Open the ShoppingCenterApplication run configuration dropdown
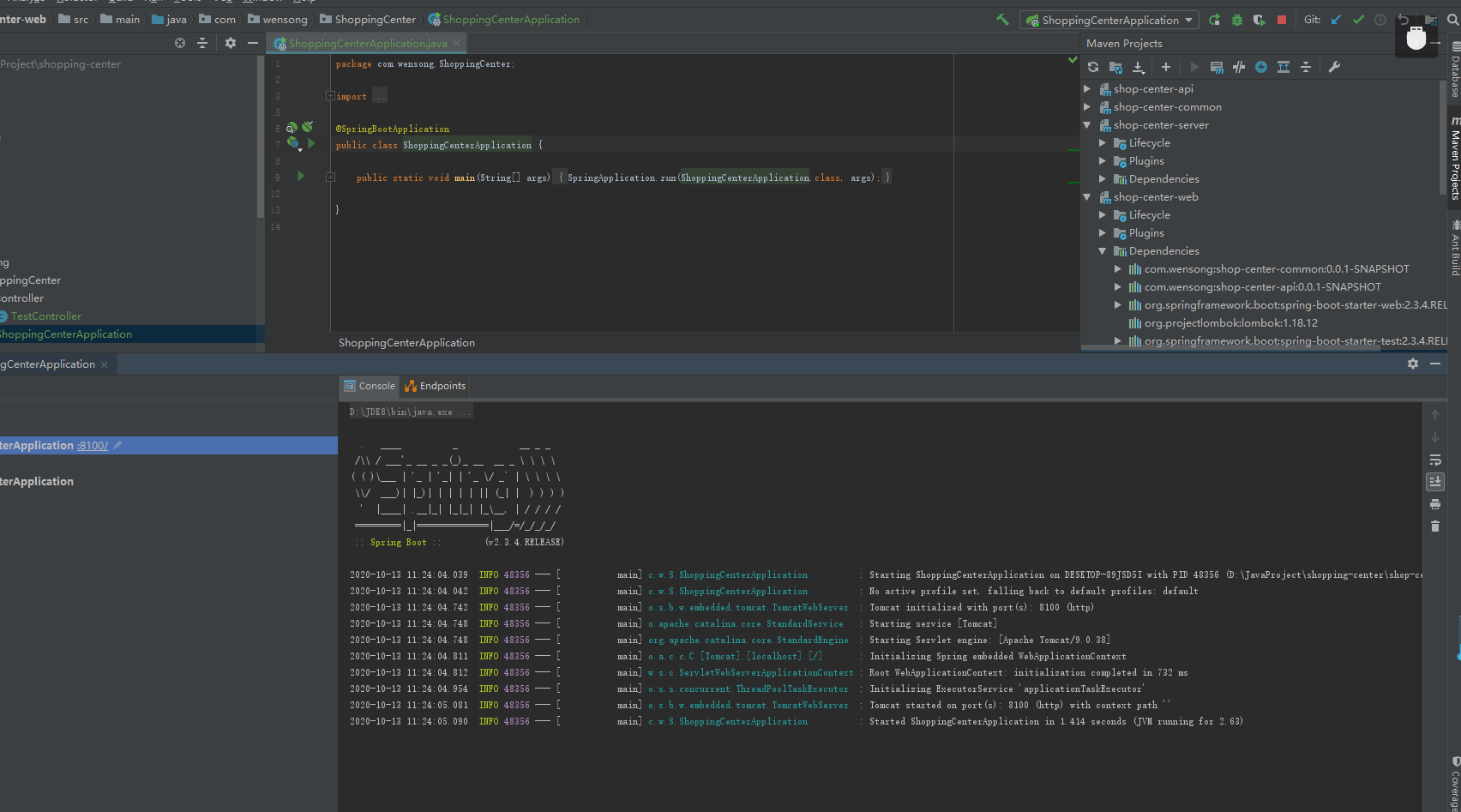This screenshot has width=1461, height=812. [1109, 20]
